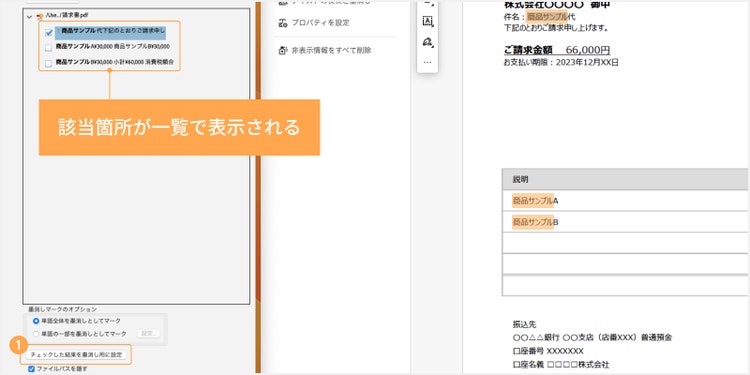Select result text '商品サンプルB¥30,000 小計¥60,000 消費税額合'

click(x=114, y=62)
